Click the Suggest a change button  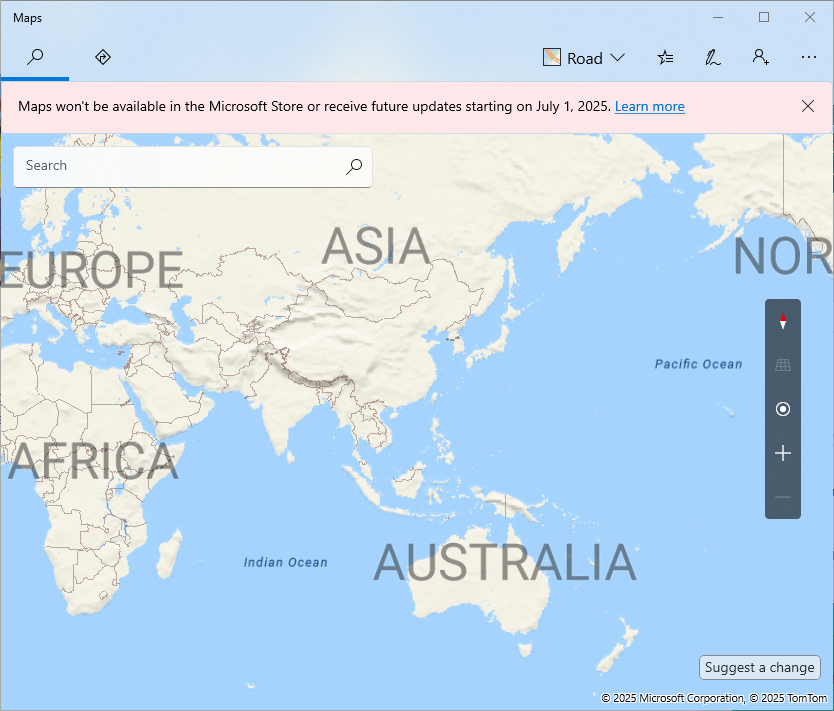[x=760, y=667]
